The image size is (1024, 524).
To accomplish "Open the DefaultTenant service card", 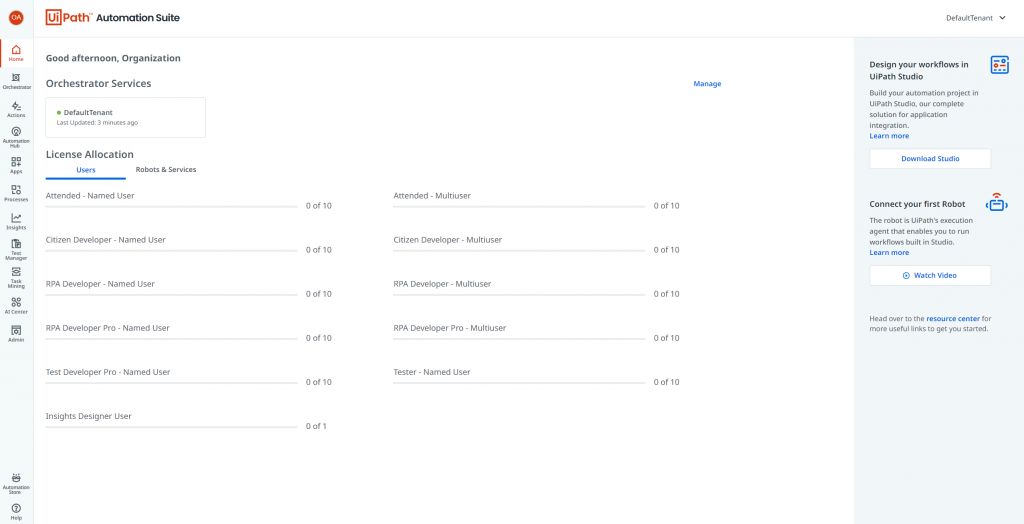I will [125, 118].
